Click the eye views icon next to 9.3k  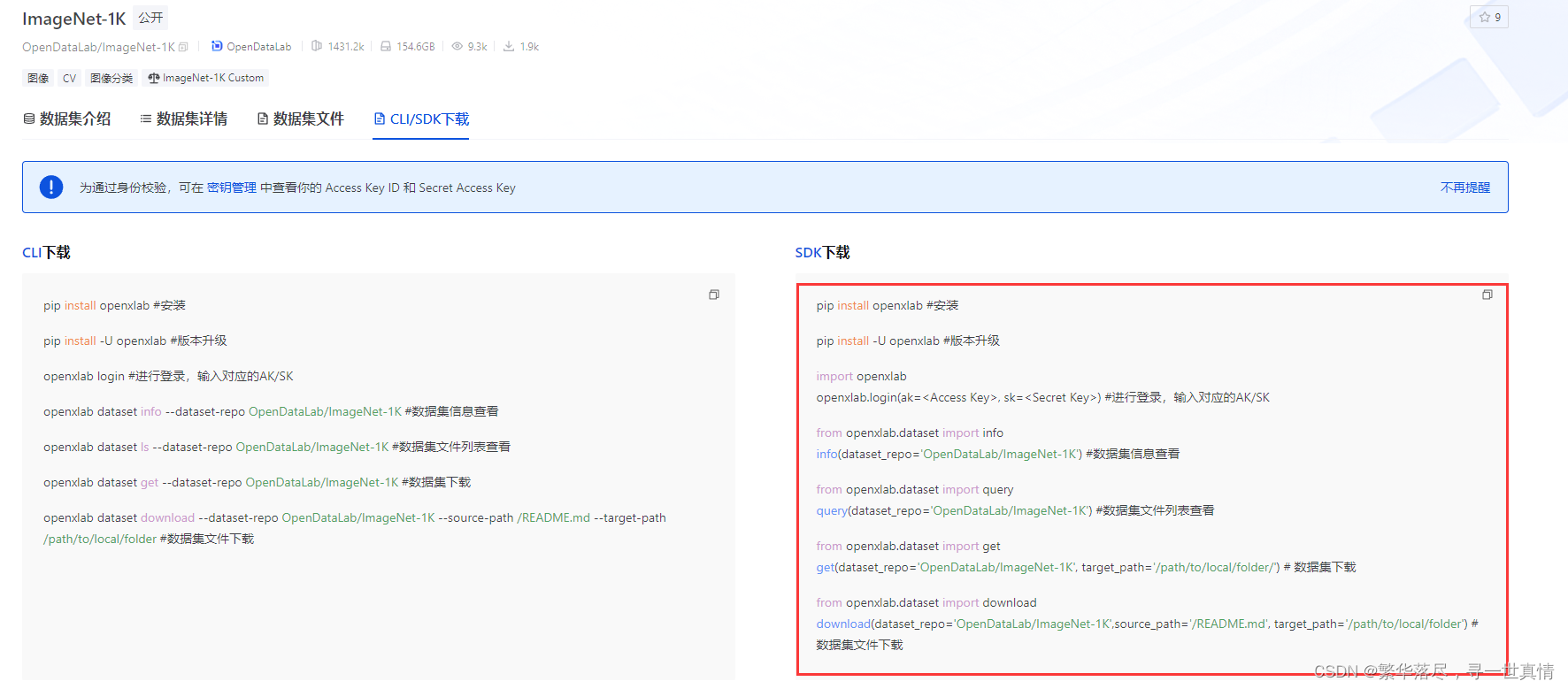457,46
